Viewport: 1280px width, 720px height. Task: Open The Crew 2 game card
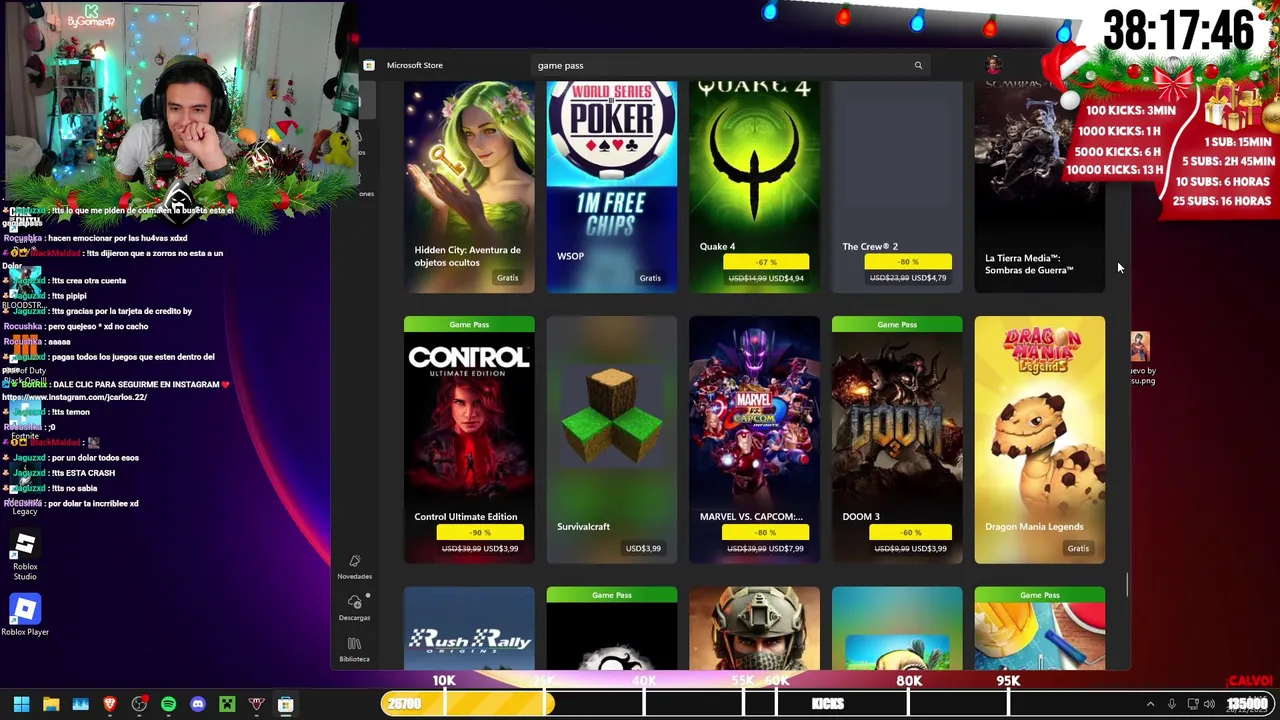[x=897, y=187]
